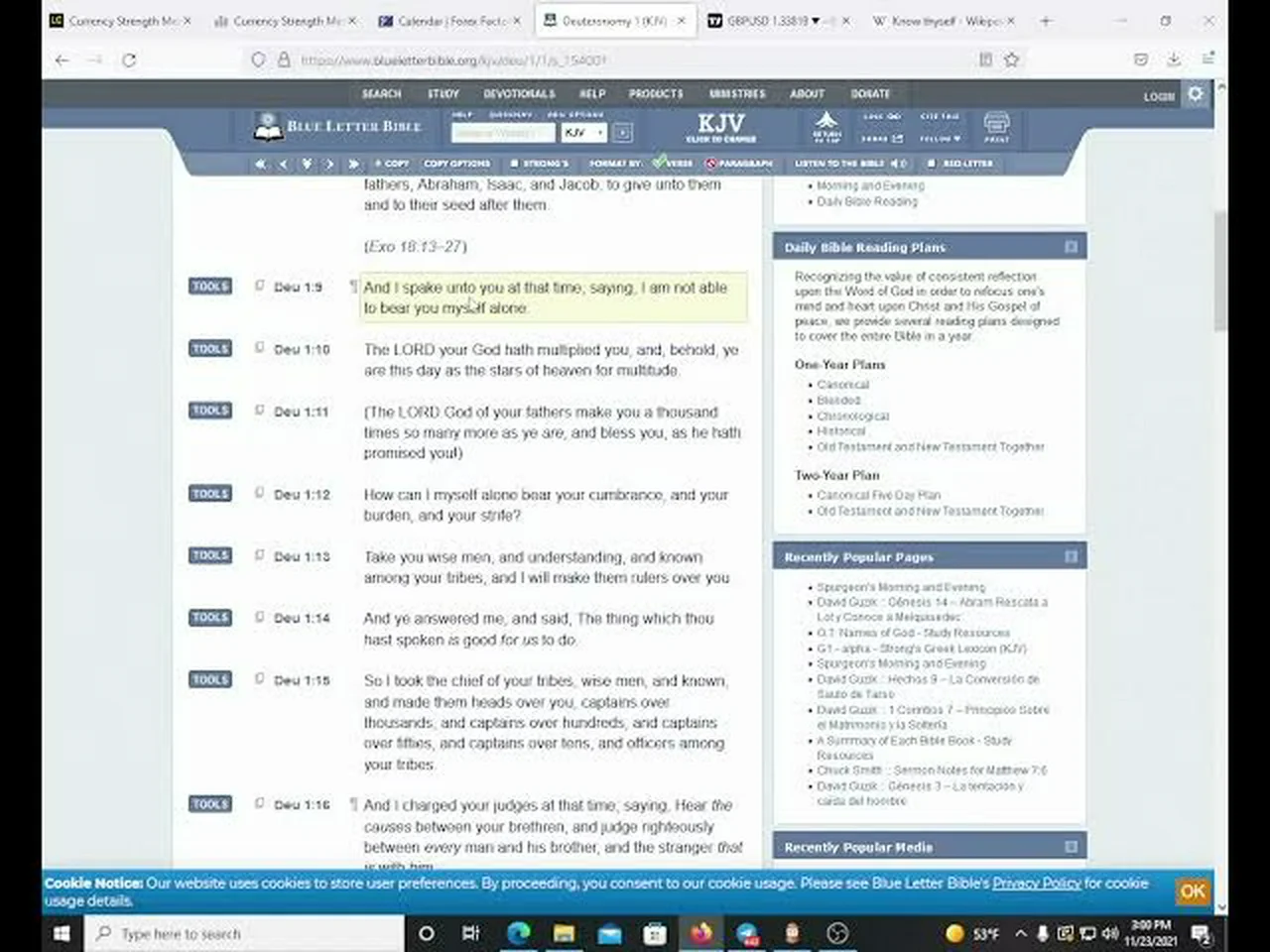Click the go button beside the KJV selector
Image resolution: width=1270 pixels, height=952 pixels.
coord(622,133)
